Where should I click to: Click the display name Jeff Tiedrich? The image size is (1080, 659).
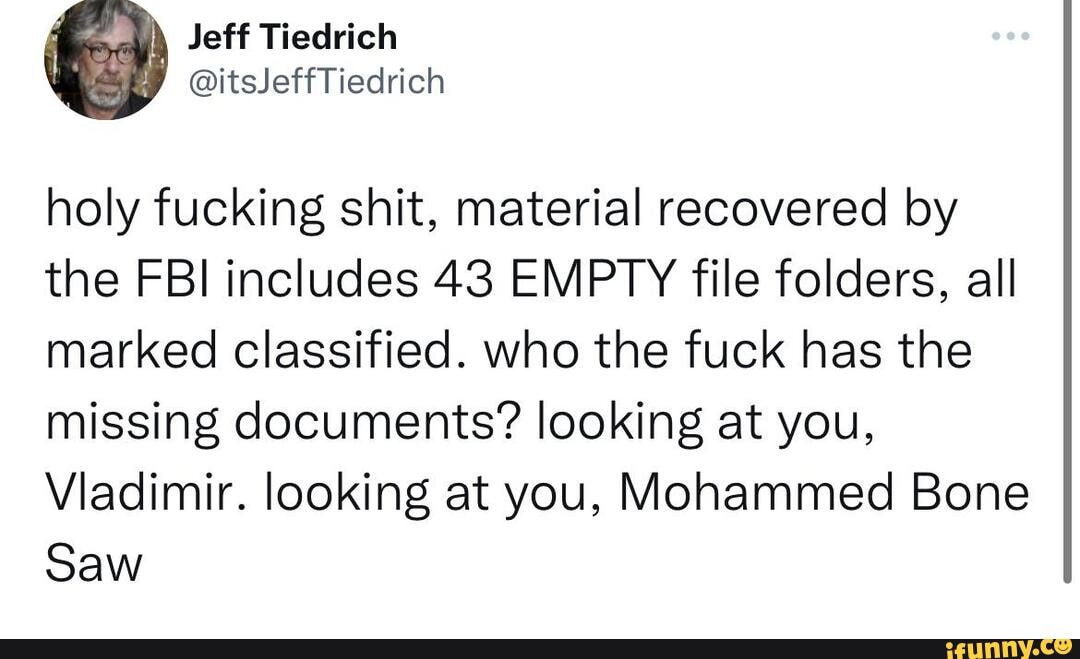click(x=292, y=37)
